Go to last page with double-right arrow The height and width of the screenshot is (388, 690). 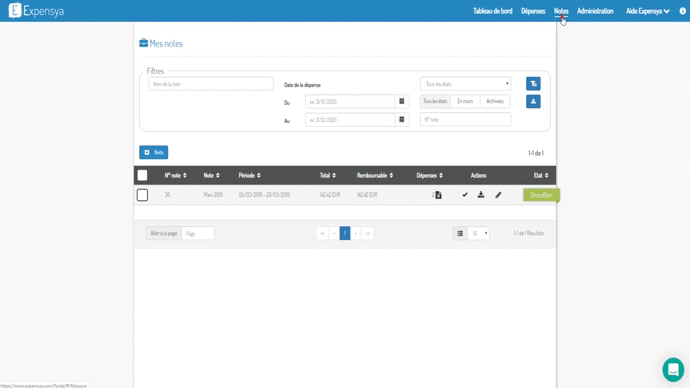[x=367, y=233]
